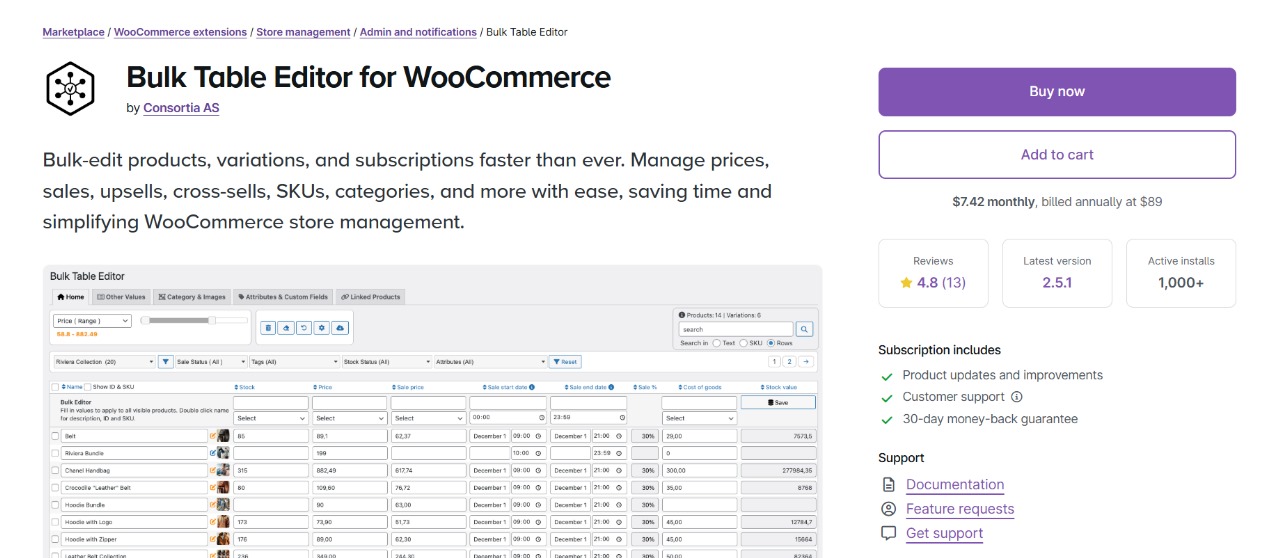This screenshot has height=558, width=1280.
Task: Click into the search input field
Action: 735,329
